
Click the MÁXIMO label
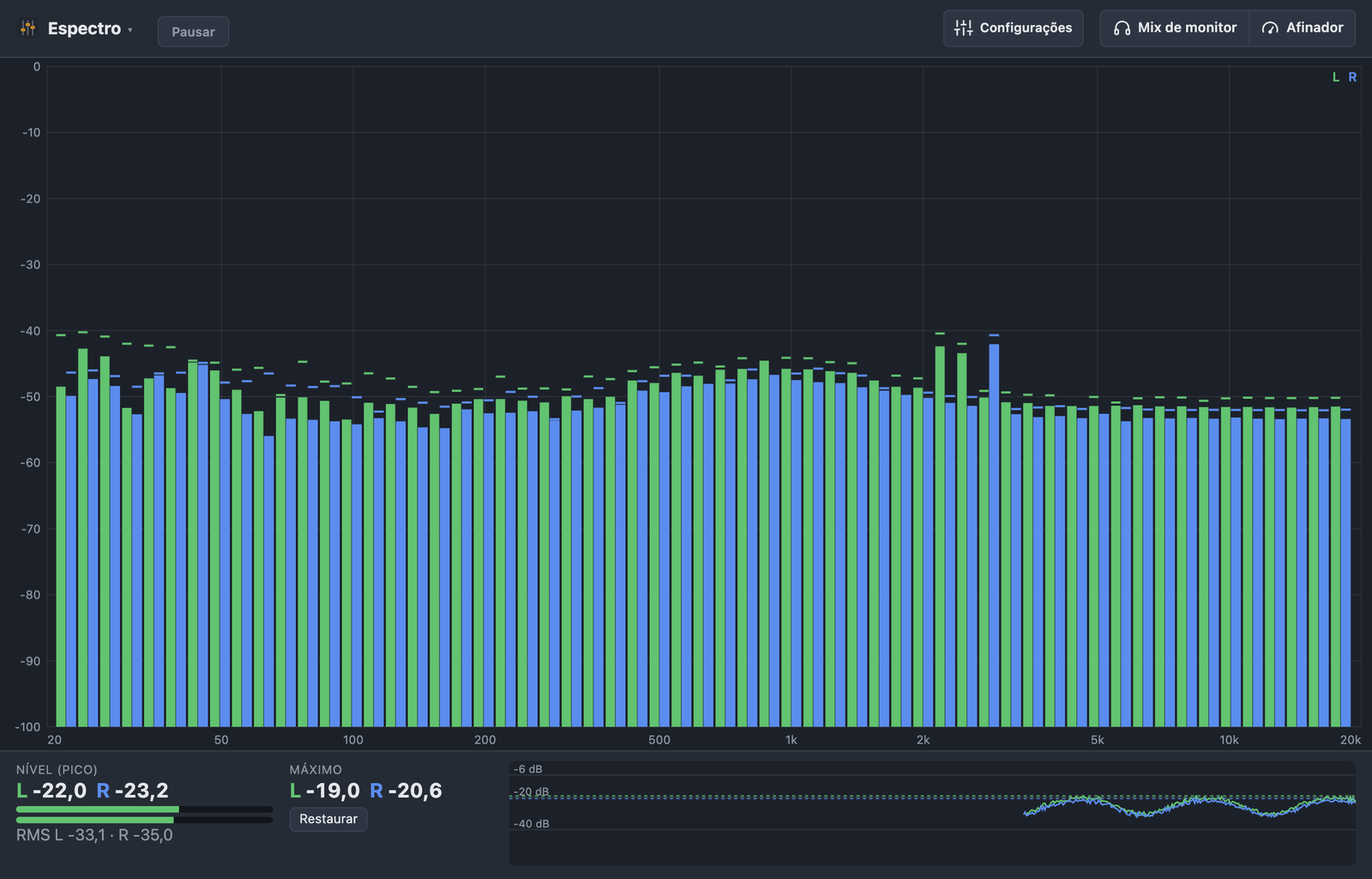tap(316, 769)
